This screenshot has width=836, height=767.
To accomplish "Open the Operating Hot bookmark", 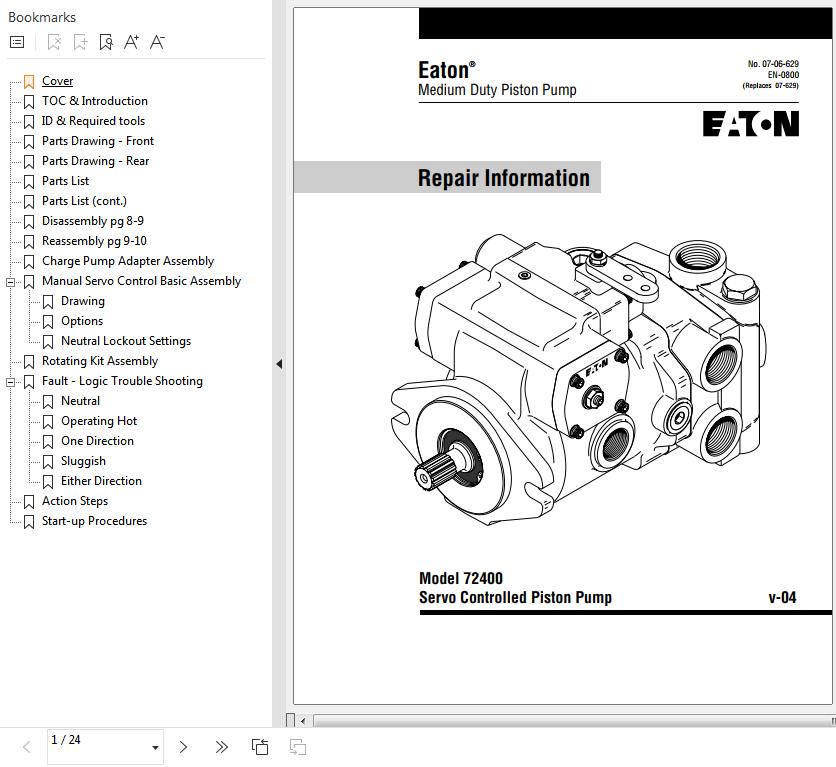I will pyautogui.click(x=99, y=421).
